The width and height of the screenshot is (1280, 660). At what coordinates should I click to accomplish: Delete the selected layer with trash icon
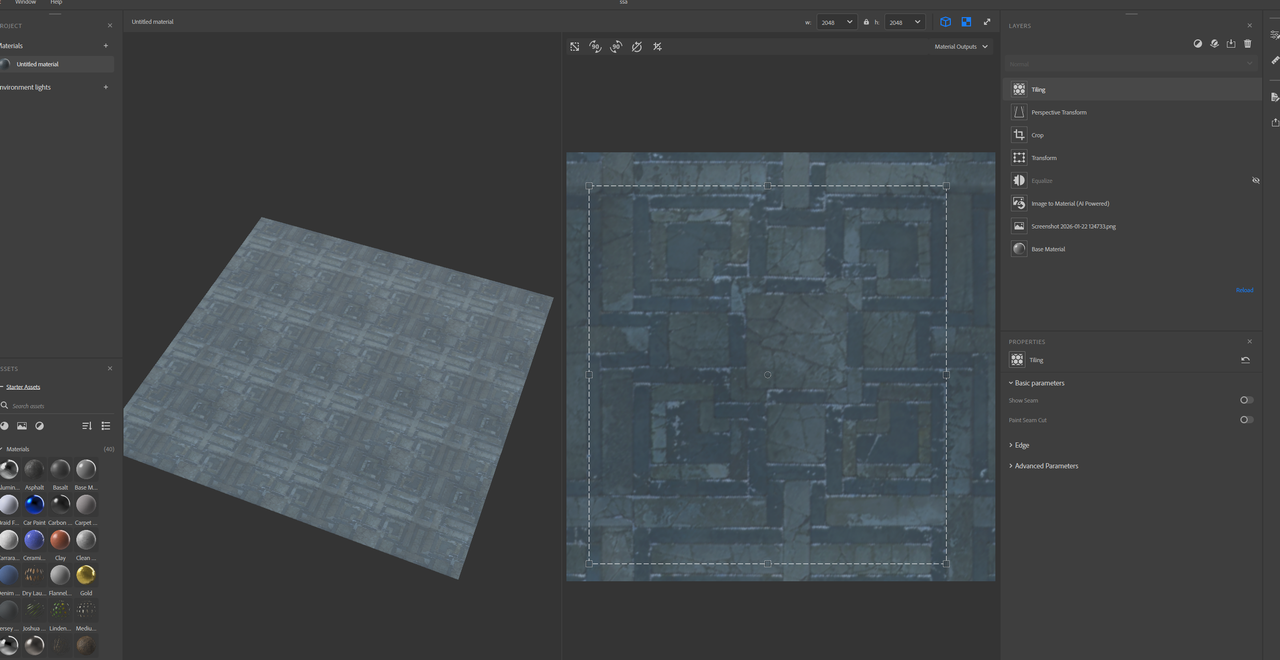coord(1247,44)
